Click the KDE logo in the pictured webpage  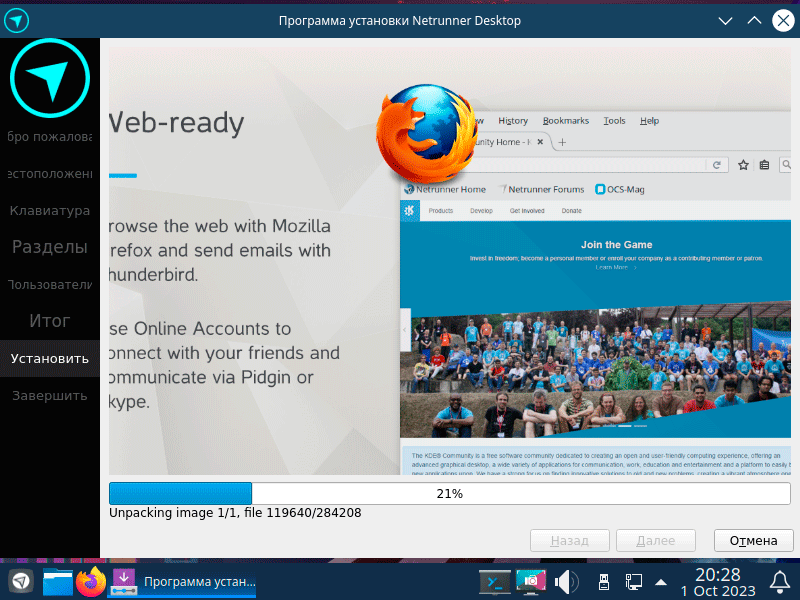click(x=410, y=211)
